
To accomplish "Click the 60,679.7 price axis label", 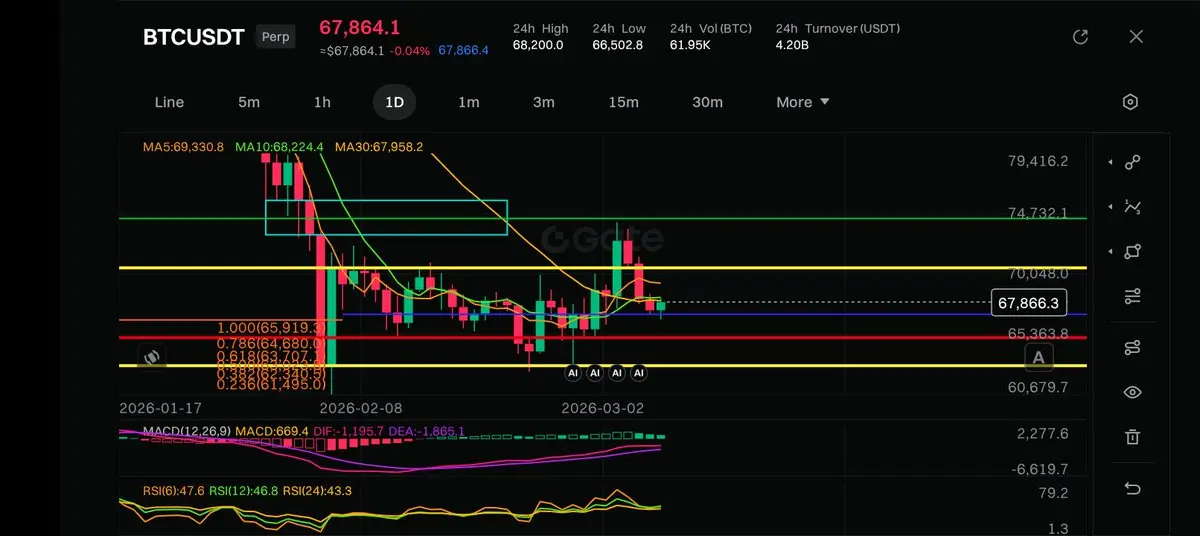I will (1038, 387).
